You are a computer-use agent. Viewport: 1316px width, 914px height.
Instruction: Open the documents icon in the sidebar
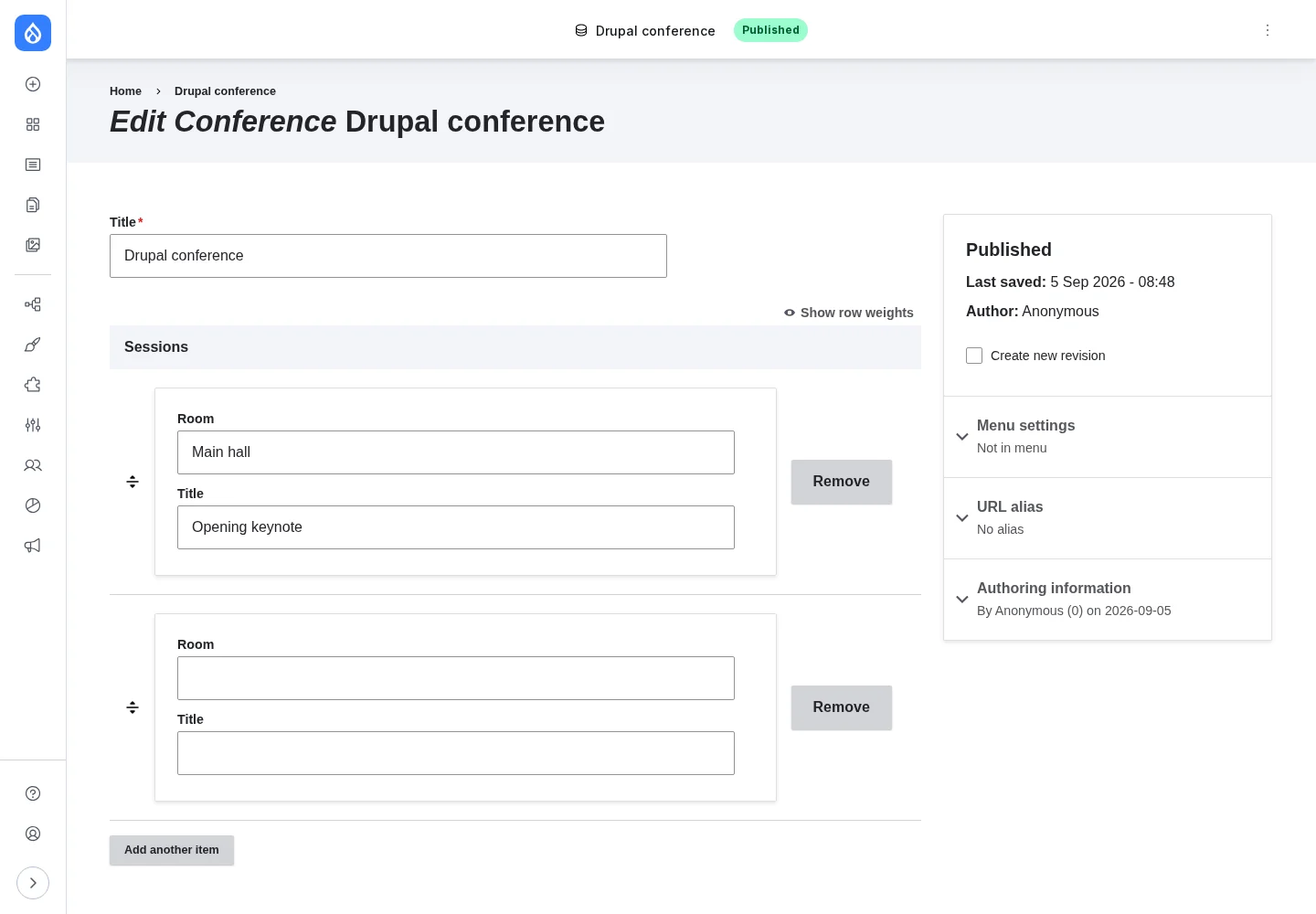pyautogui.click(x=33, y=205)
